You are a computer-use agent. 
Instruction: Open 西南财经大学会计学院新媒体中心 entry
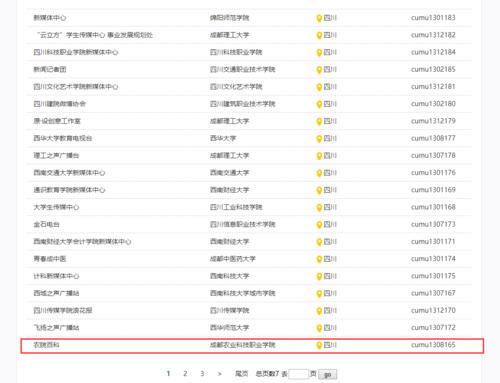(82, 242)
